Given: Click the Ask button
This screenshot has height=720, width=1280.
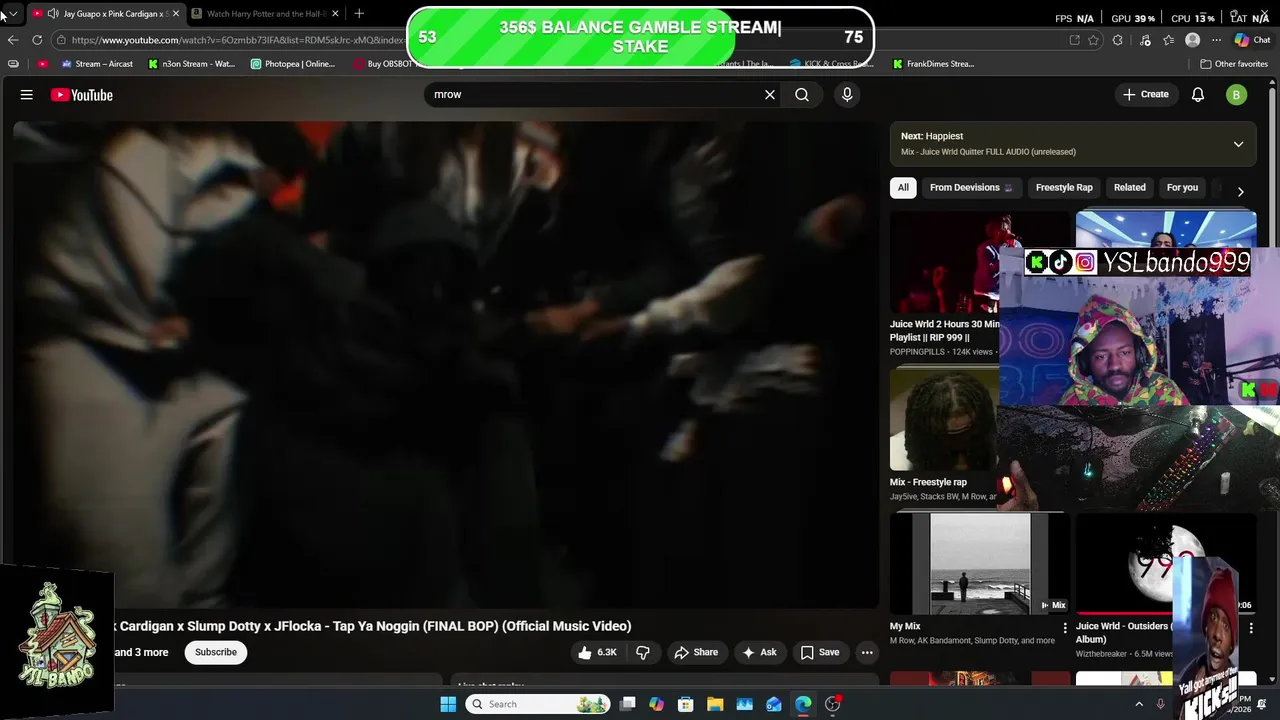Looking at the screenshot, I should click(x=758, y=652).
